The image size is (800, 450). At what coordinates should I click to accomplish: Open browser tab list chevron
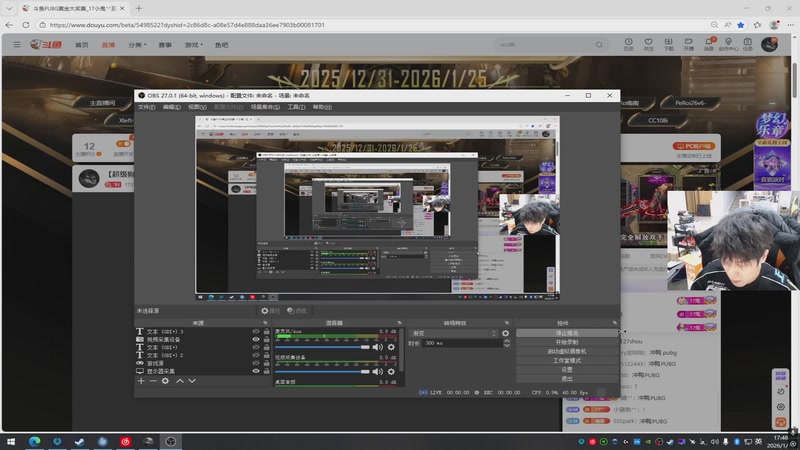click(x=9, y=8)
